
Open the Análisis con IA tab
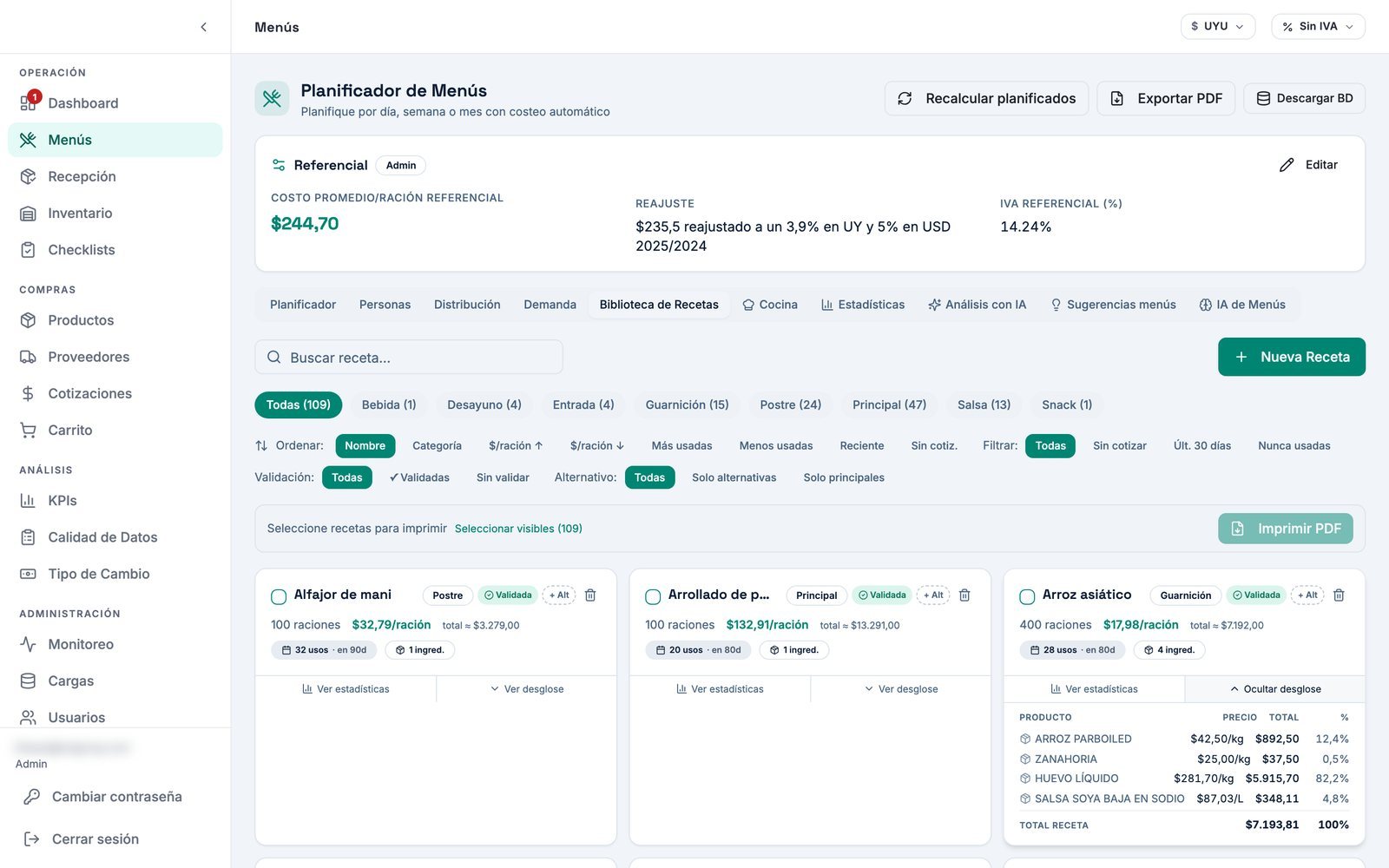click(x=977, y=305)
